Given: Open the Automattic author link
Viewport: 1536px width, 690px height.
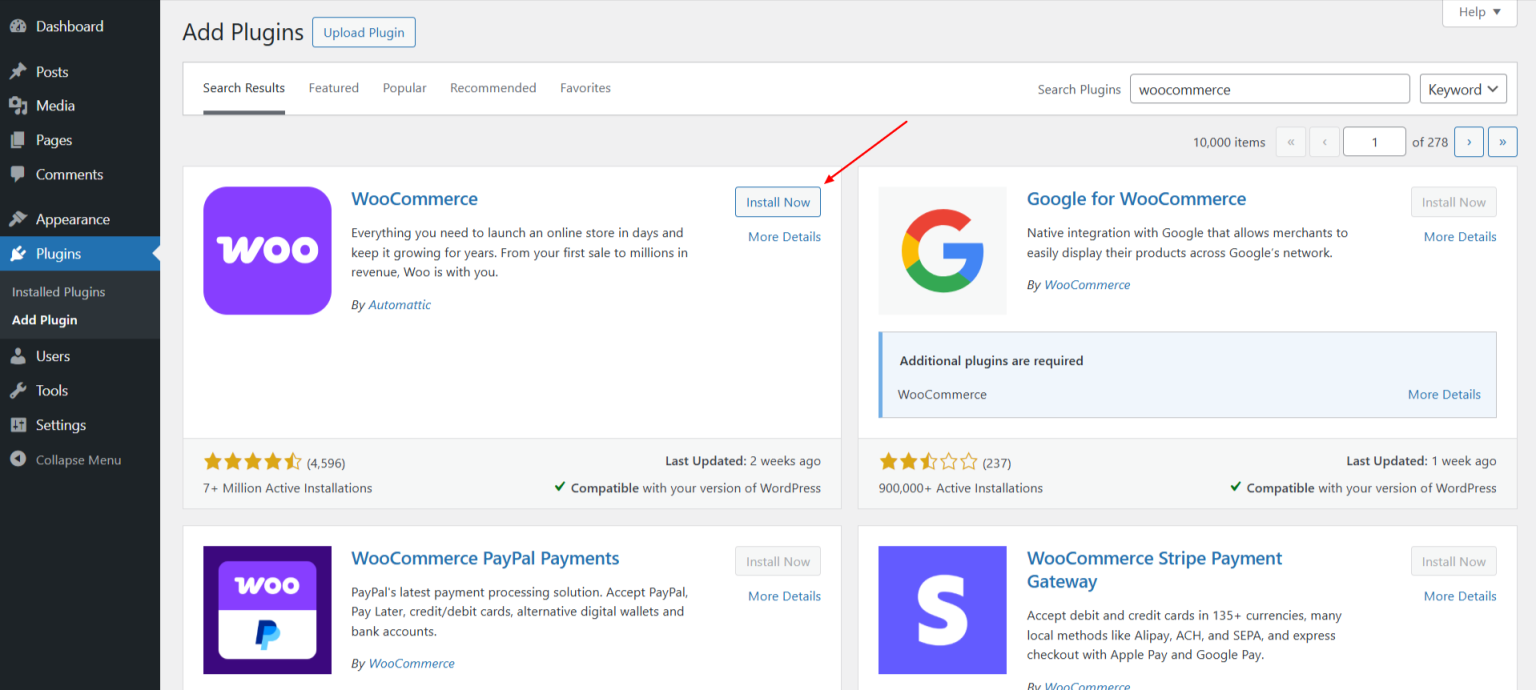Looking at the screenshot, I should click(399, 304).
